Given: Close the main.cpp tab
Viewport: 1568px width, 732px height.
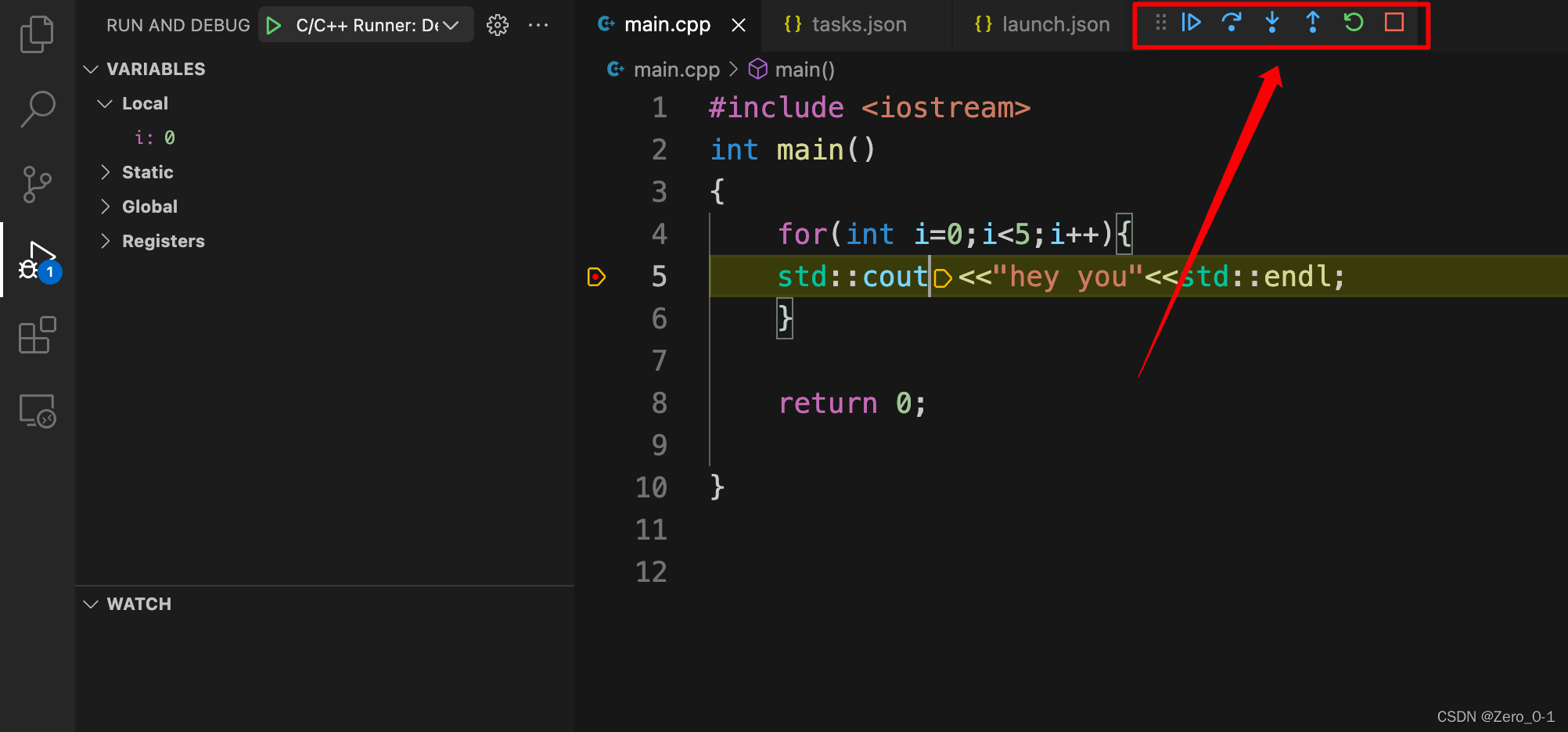Looking at the screenshot, I should (738, 25).
